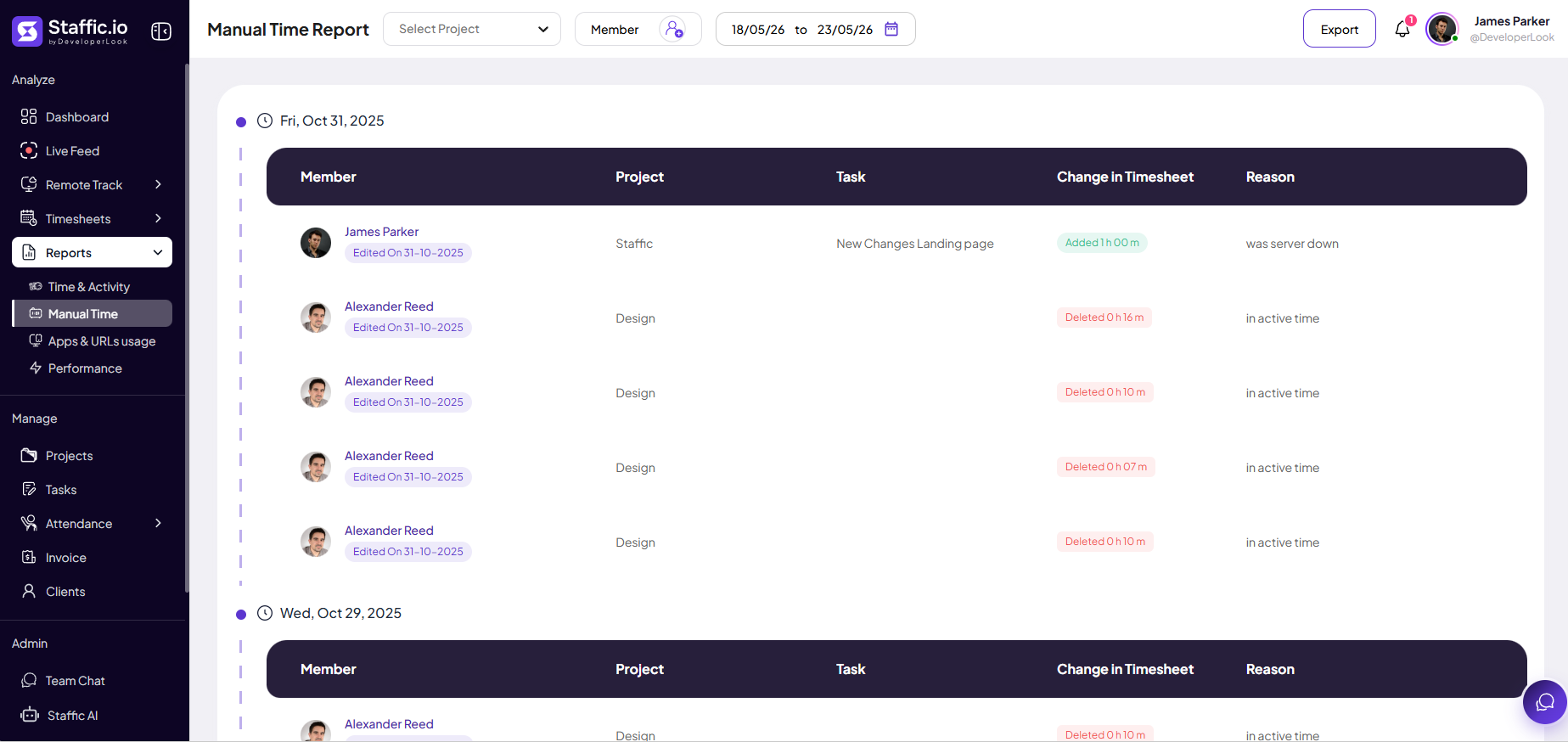Click the Apps & URLs usage icon
The image size is (1568, 742).
(36, 340)
